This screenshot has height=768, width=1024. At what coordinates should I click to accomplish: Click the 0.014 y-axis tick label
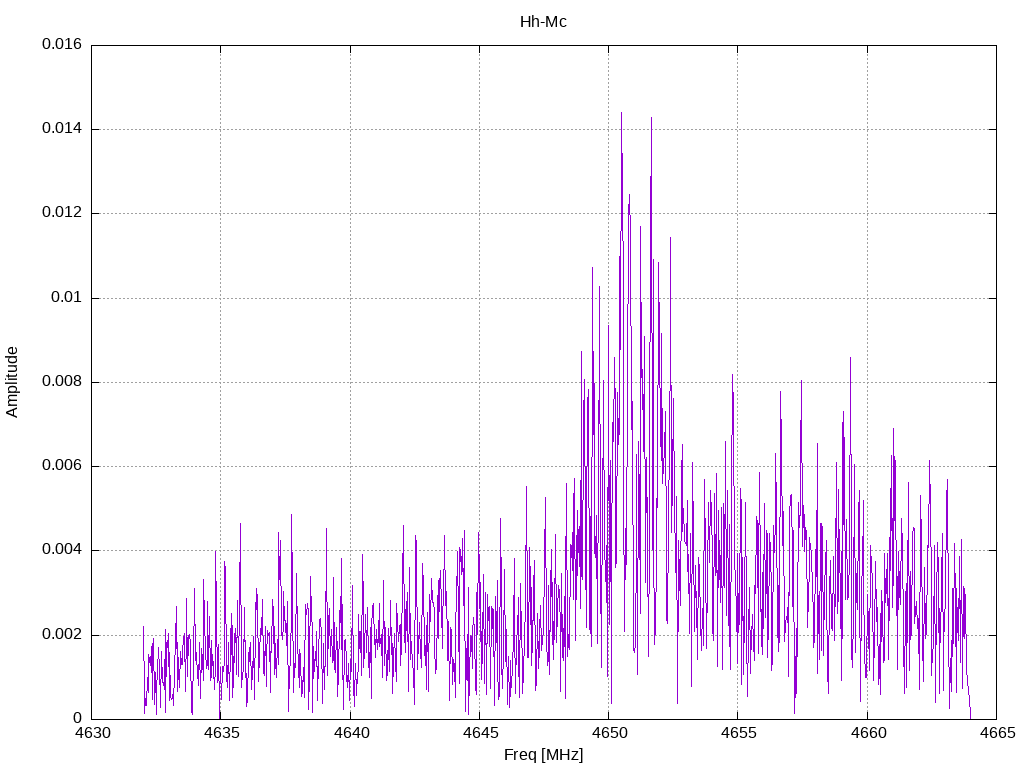pyautogui.click(x=62, y=129)
